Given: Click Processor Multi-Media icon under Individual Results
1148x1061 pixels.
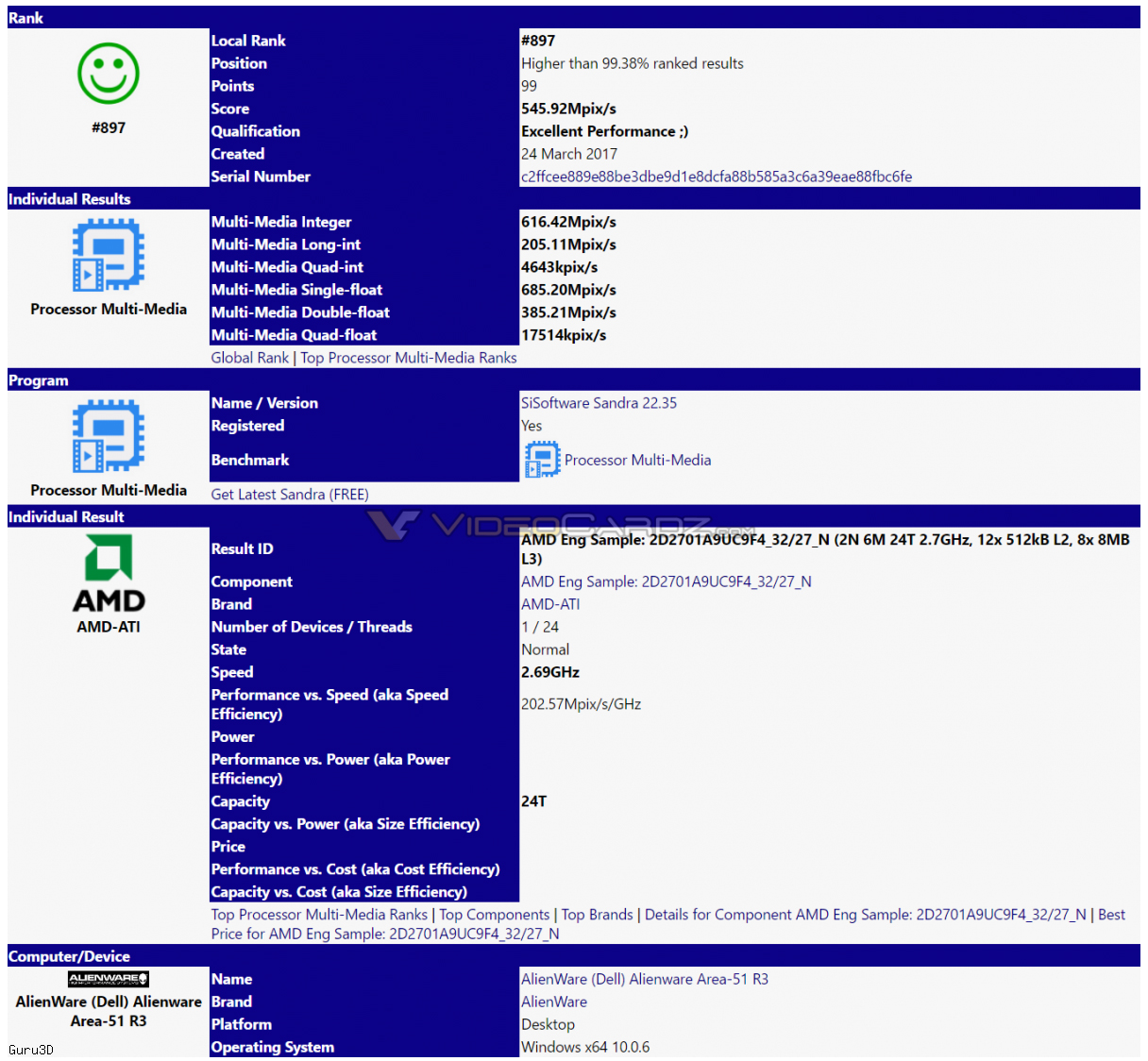Looking at the screenshot, I should click(109, 255).
